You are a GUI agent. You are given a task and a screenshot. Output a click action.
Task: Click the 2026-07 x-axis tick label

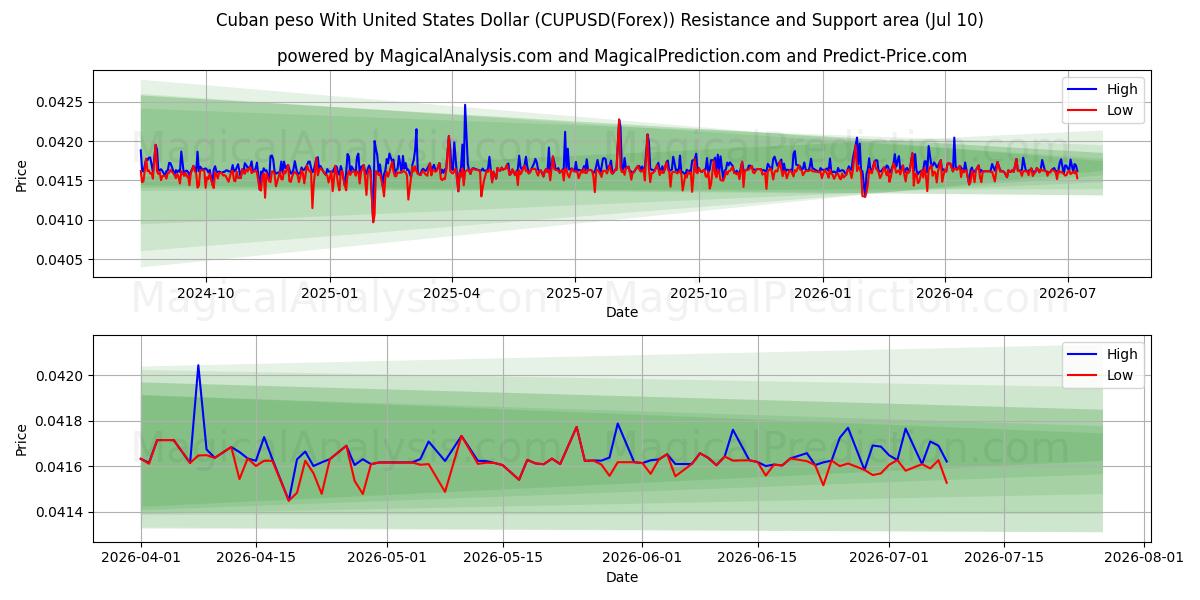(1067, 293)
